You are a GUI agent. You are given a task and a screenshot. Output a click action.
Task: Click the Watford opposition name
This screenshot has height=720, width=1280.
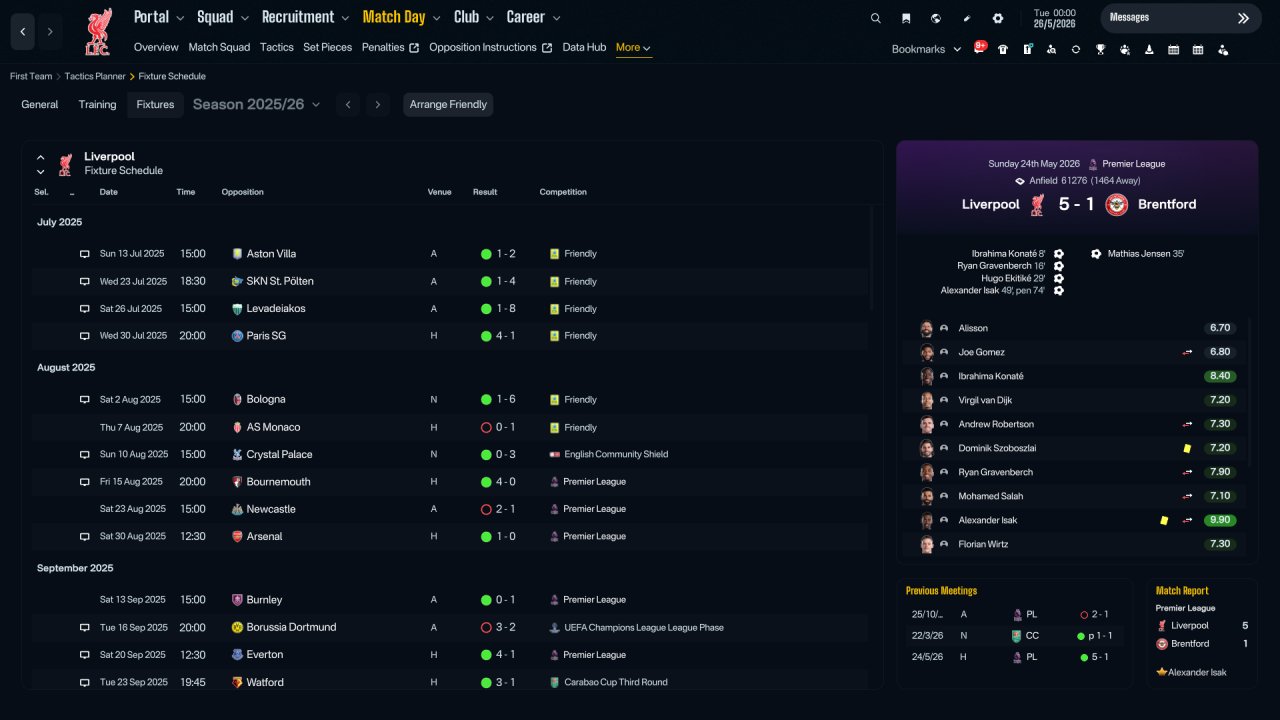pyautogui.click(x=265, y=683)
